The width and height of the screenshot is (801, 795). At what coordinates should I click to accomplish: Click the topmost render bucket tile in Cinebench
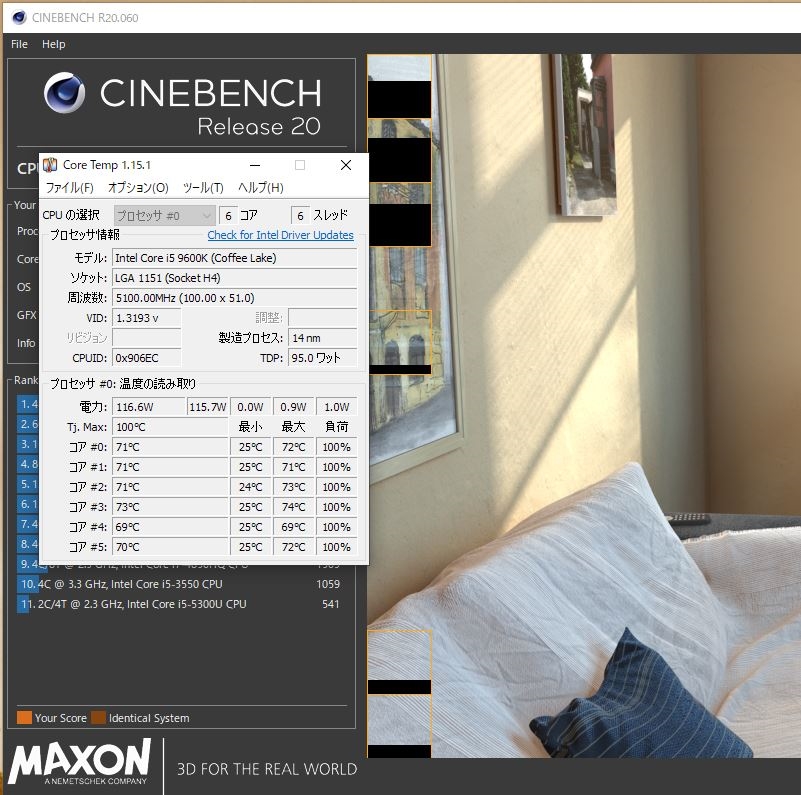pyautogui.click(x=399, y=86)
